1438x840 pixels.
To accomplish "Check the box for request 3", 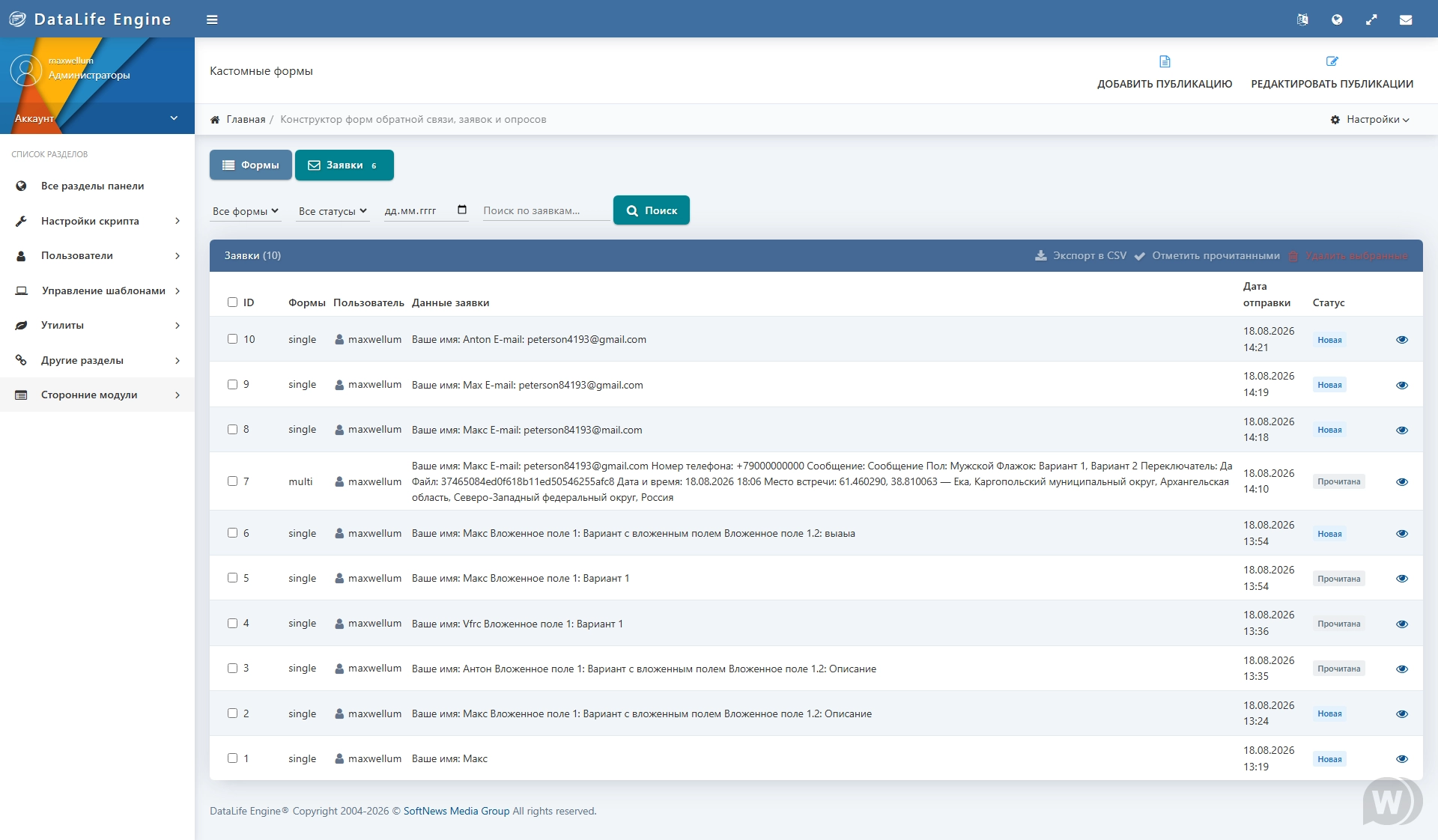I will (x=232, y=668).
